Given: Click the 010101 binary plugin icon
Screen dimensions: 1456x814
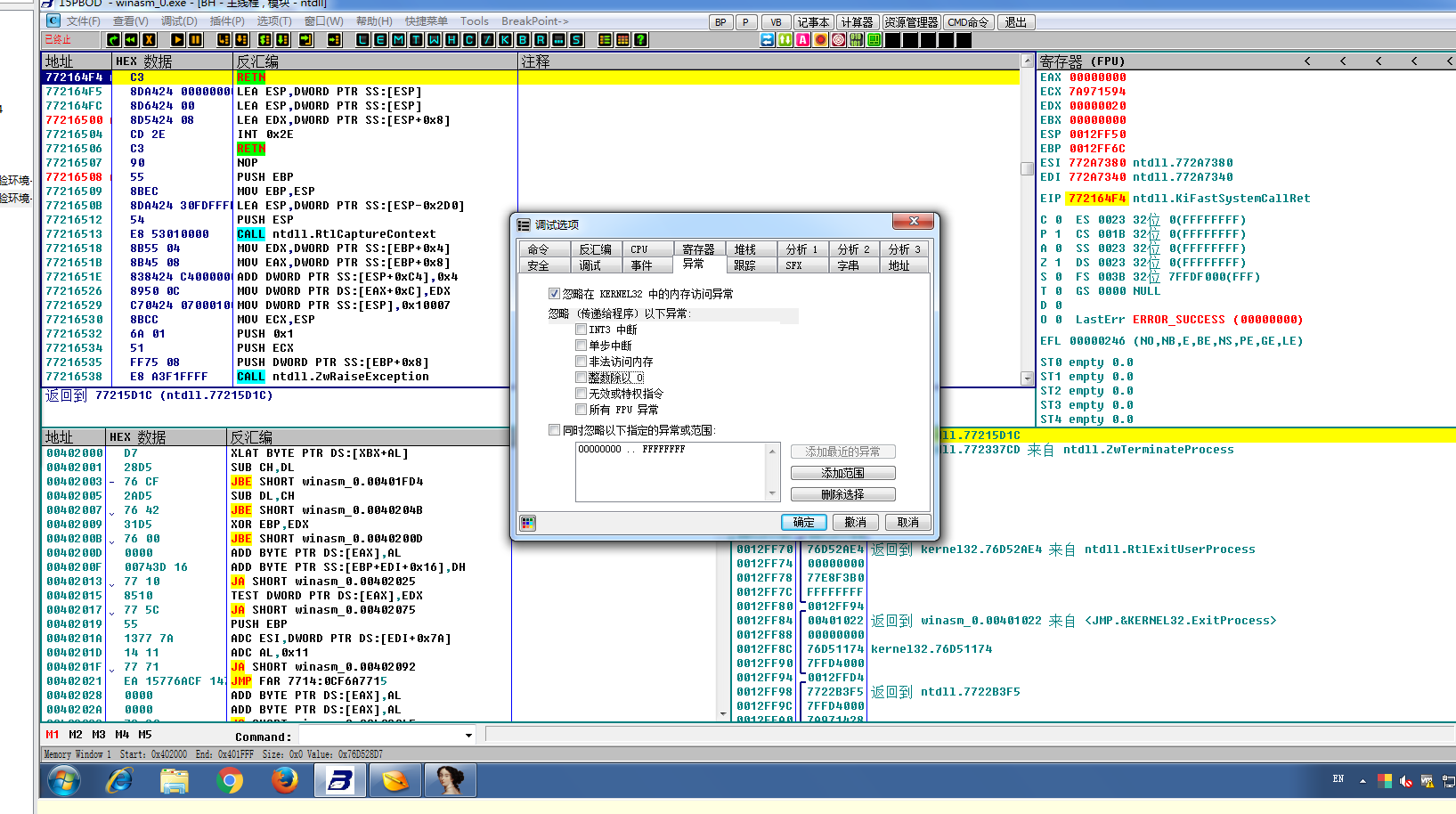Looking at the screenshot, I should (857, 40).
